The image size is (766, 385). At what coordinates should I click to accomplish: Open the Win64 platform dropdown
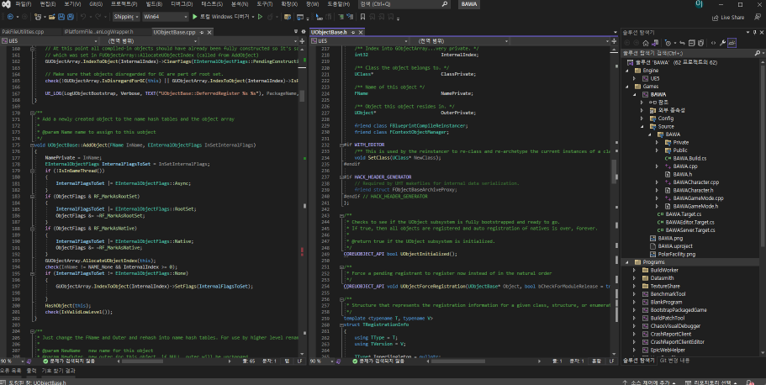click(166, 17)
